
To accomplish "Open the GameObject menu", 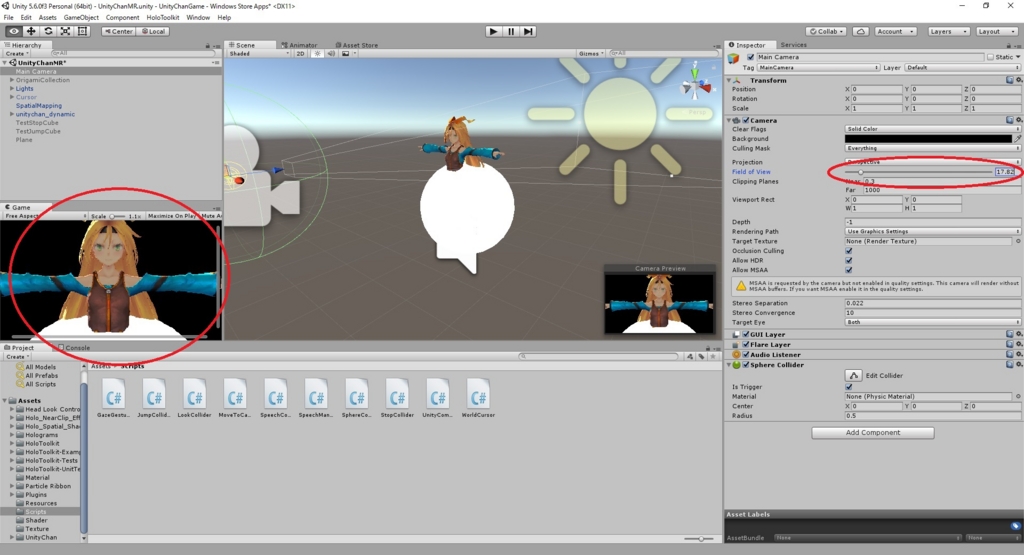I will point(81,18).
